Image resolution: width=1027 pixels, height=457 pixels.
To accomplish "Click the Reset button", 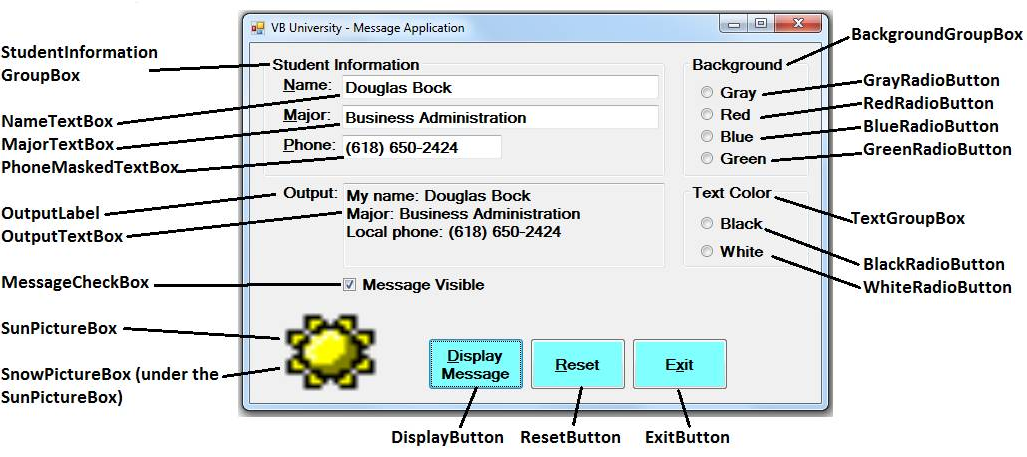I will click(x=577, y=364).
